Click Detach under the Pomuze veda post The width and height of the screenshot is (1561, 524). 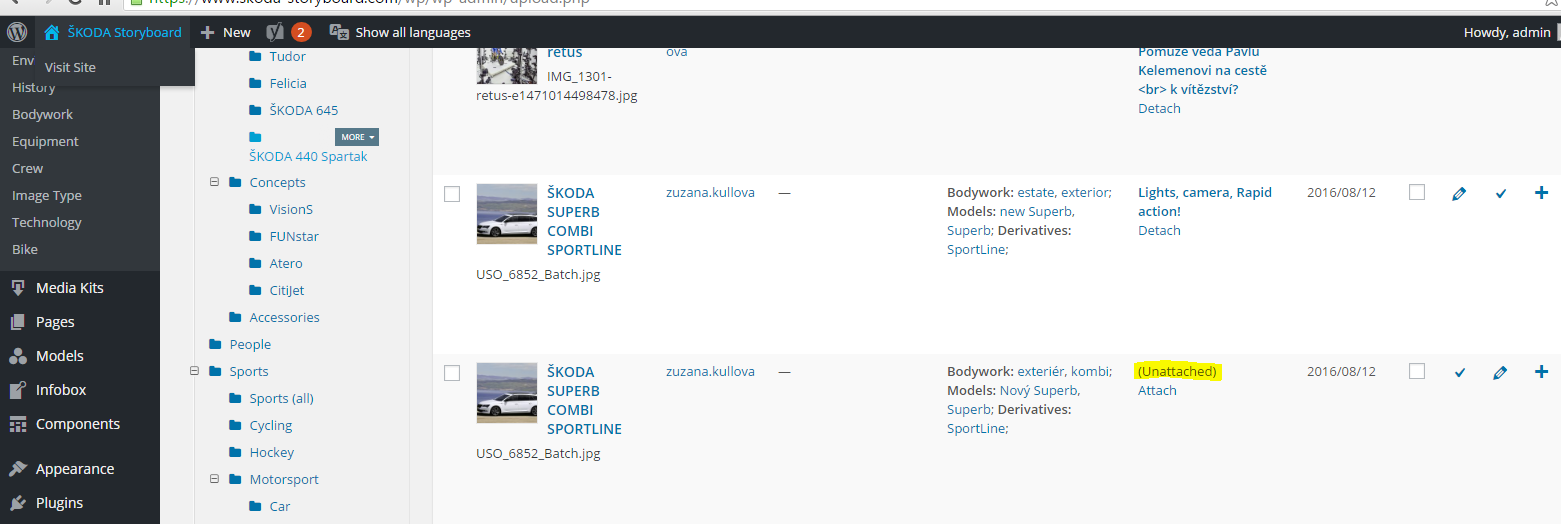coord(1159,108)
